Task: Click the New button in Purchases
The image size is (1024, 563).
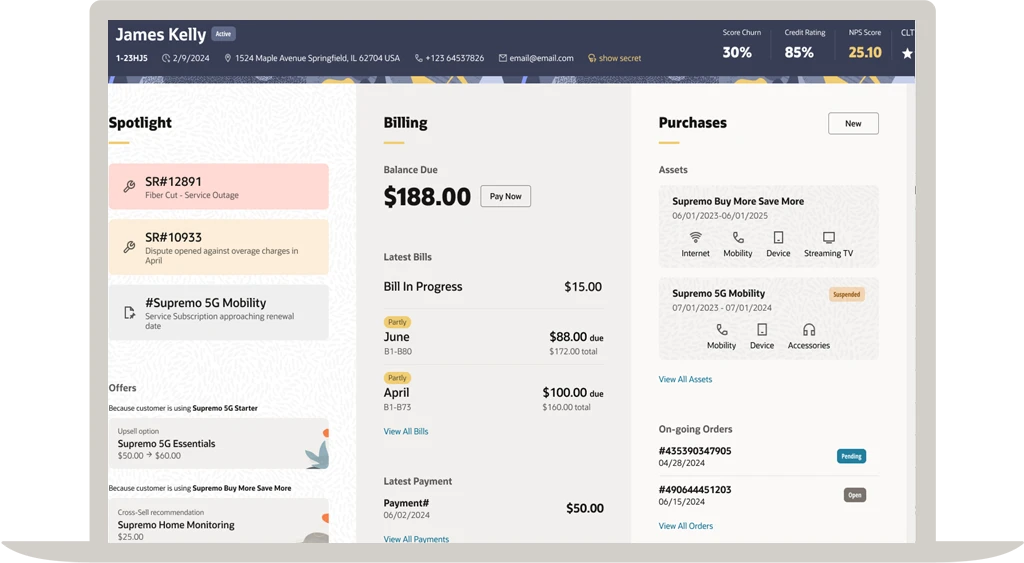Action: point(853,124)
